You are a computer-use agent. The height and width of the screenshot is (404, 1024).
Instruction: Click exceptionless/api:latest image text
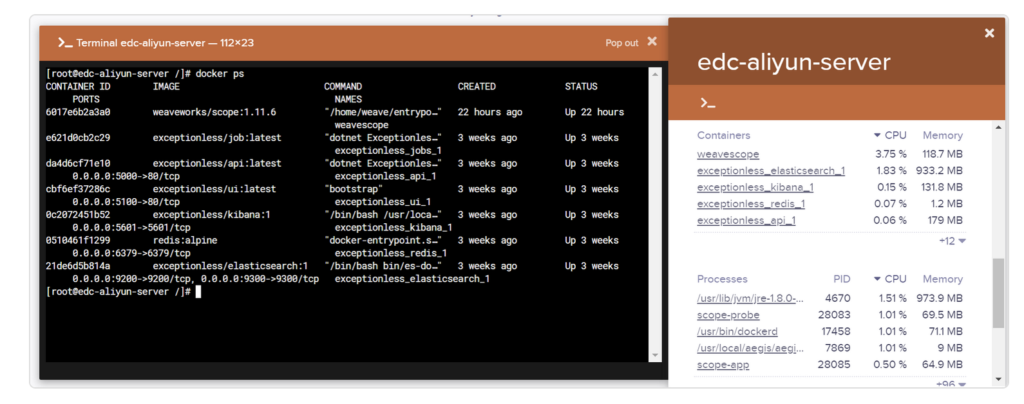point(217,163)
